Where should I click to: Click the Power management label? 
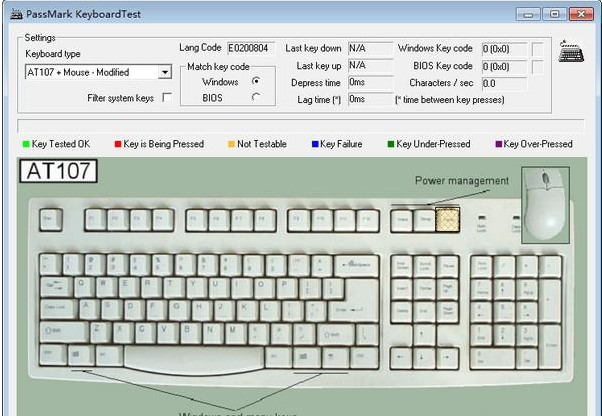coord(462,180)
